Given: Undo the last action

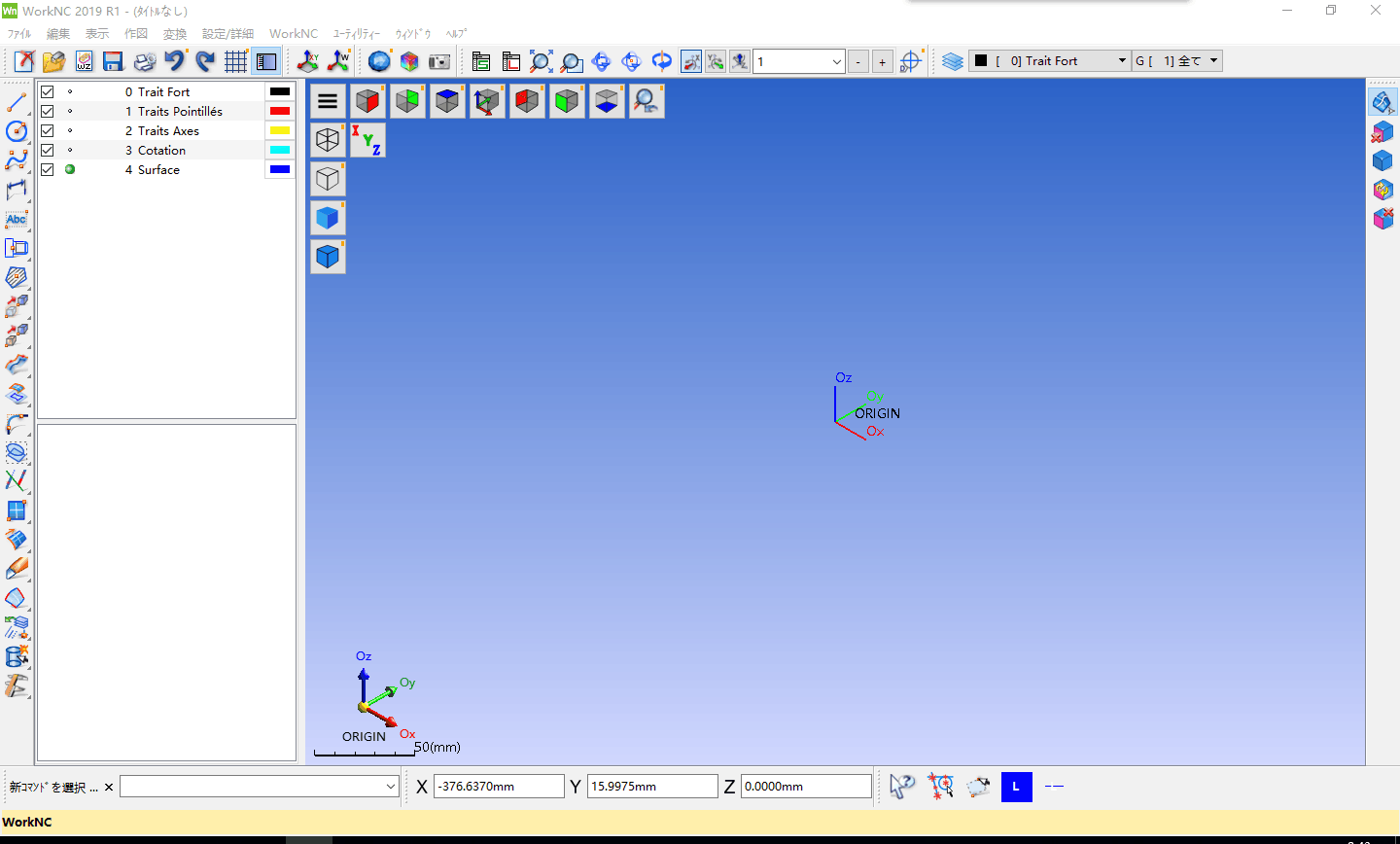Looking at the screenshot, I should (175, 61).
